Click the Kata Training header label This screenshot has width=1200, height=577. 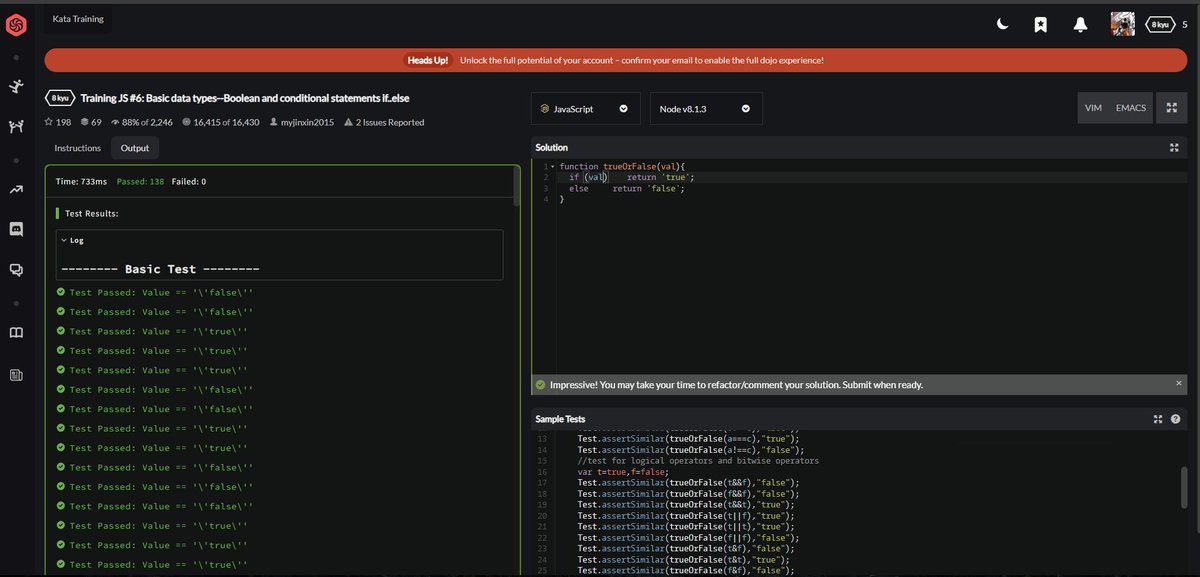click(x=78, y=18)
